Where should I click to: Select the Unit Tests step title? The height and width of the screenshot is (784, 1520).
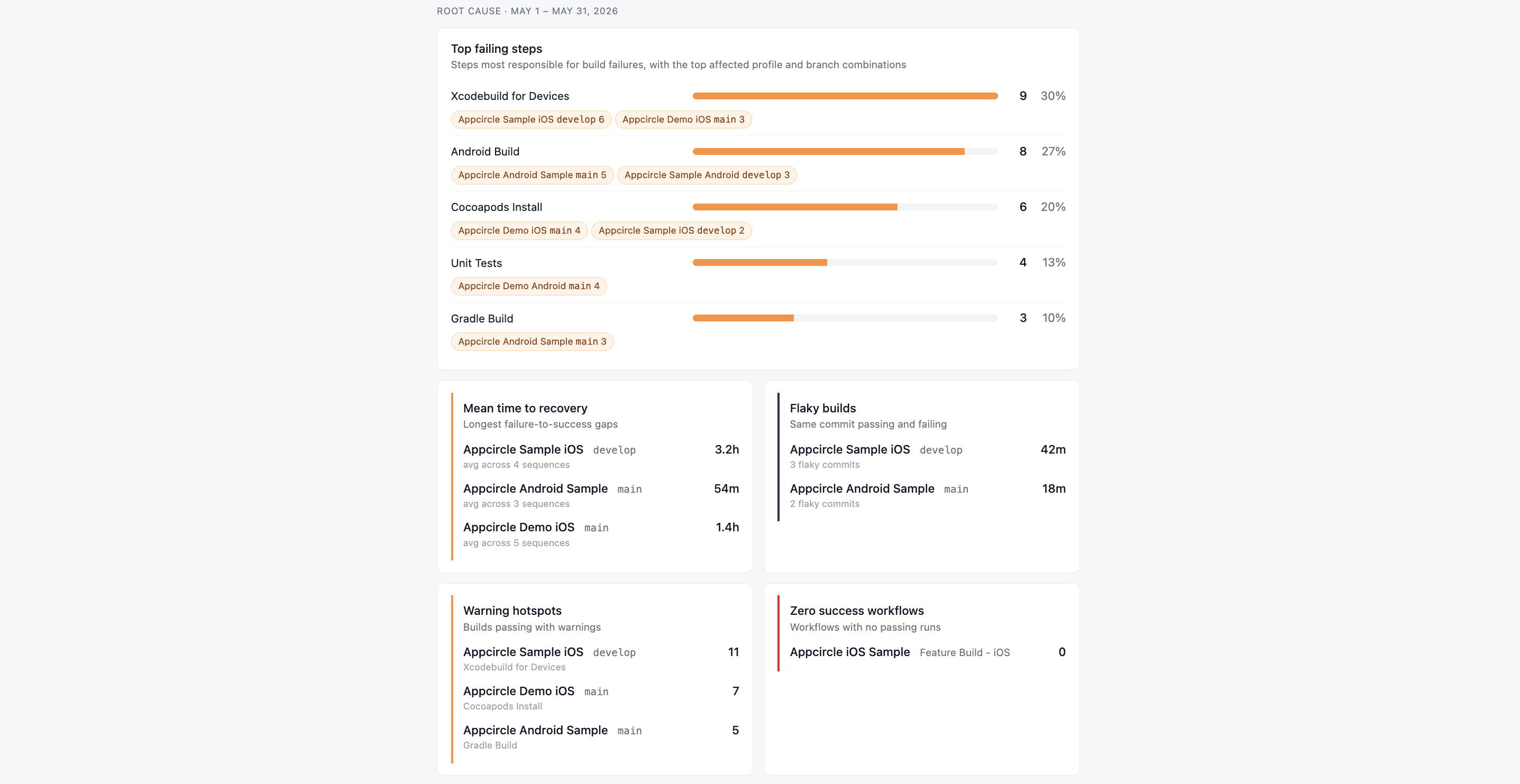[x=476, y=263]
